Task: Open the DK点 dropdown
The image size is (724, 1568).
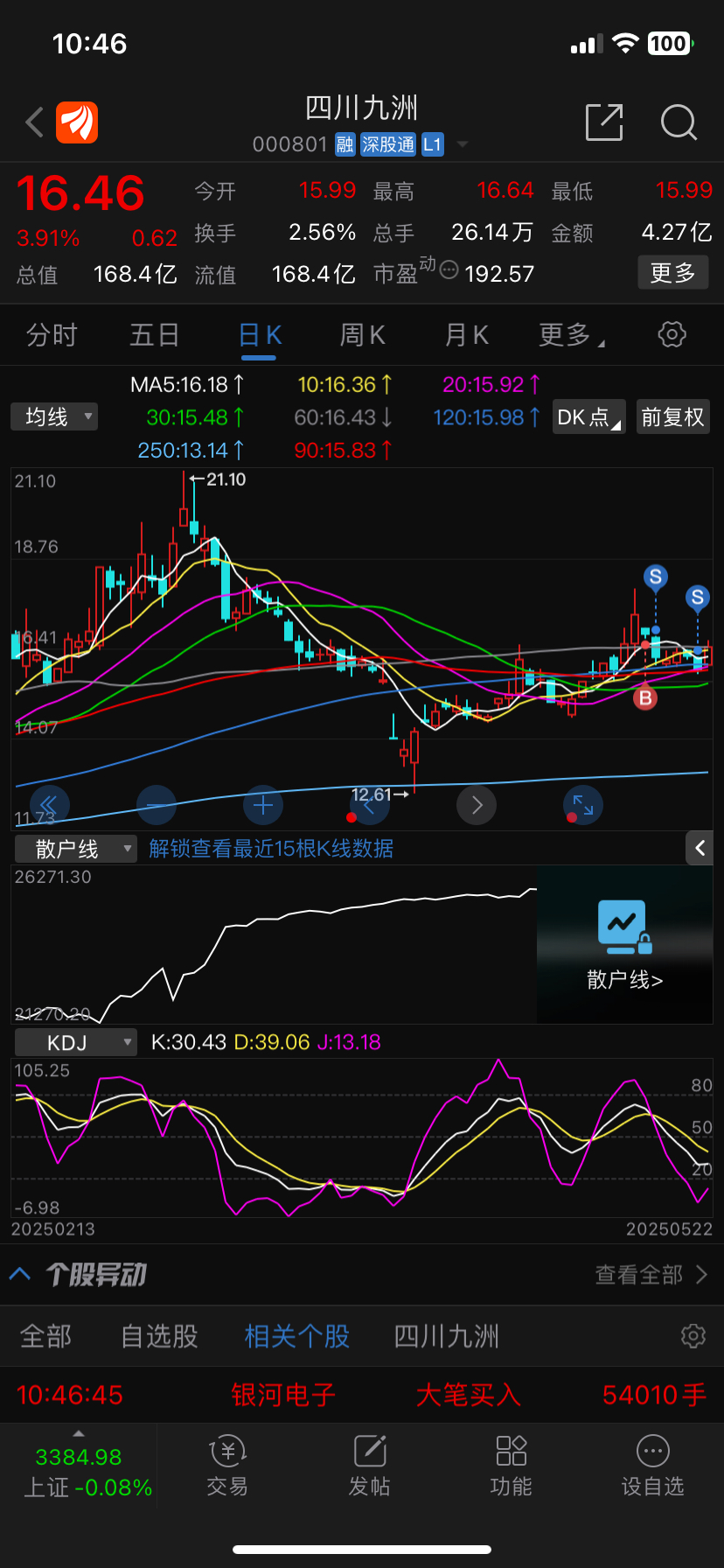Action: tap(589, 417)
